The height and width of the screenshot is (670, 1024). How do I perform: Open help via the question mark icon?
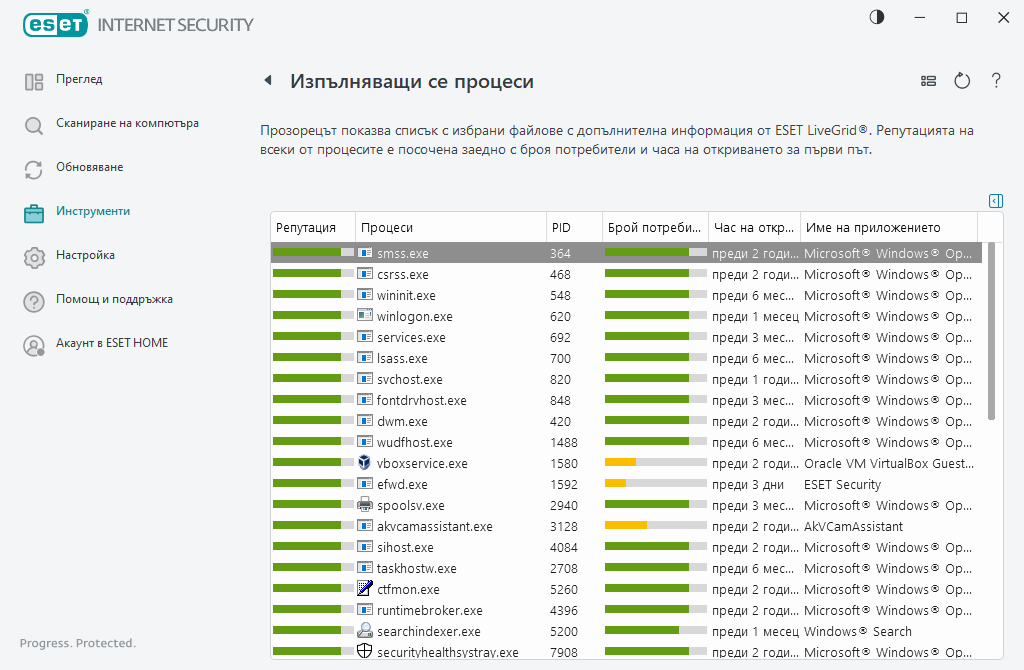pyautogui.click(x=996, y=81)
